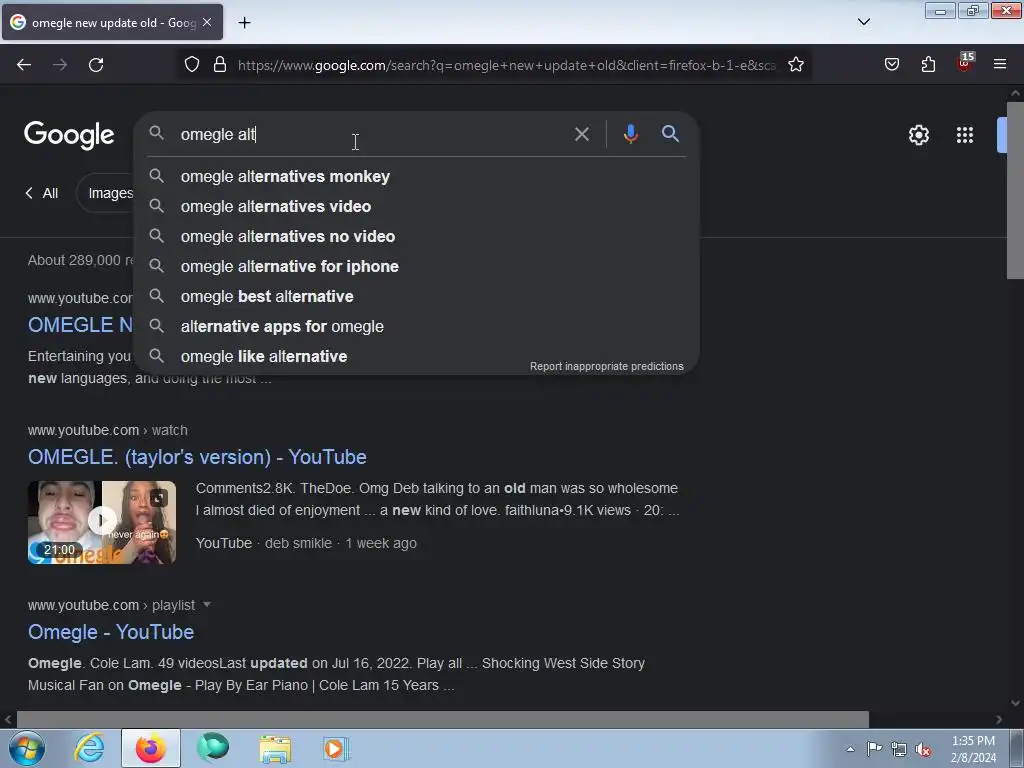Open the taskbar clock 1:35 PM

pyautogui.click(x=973, y=749)
